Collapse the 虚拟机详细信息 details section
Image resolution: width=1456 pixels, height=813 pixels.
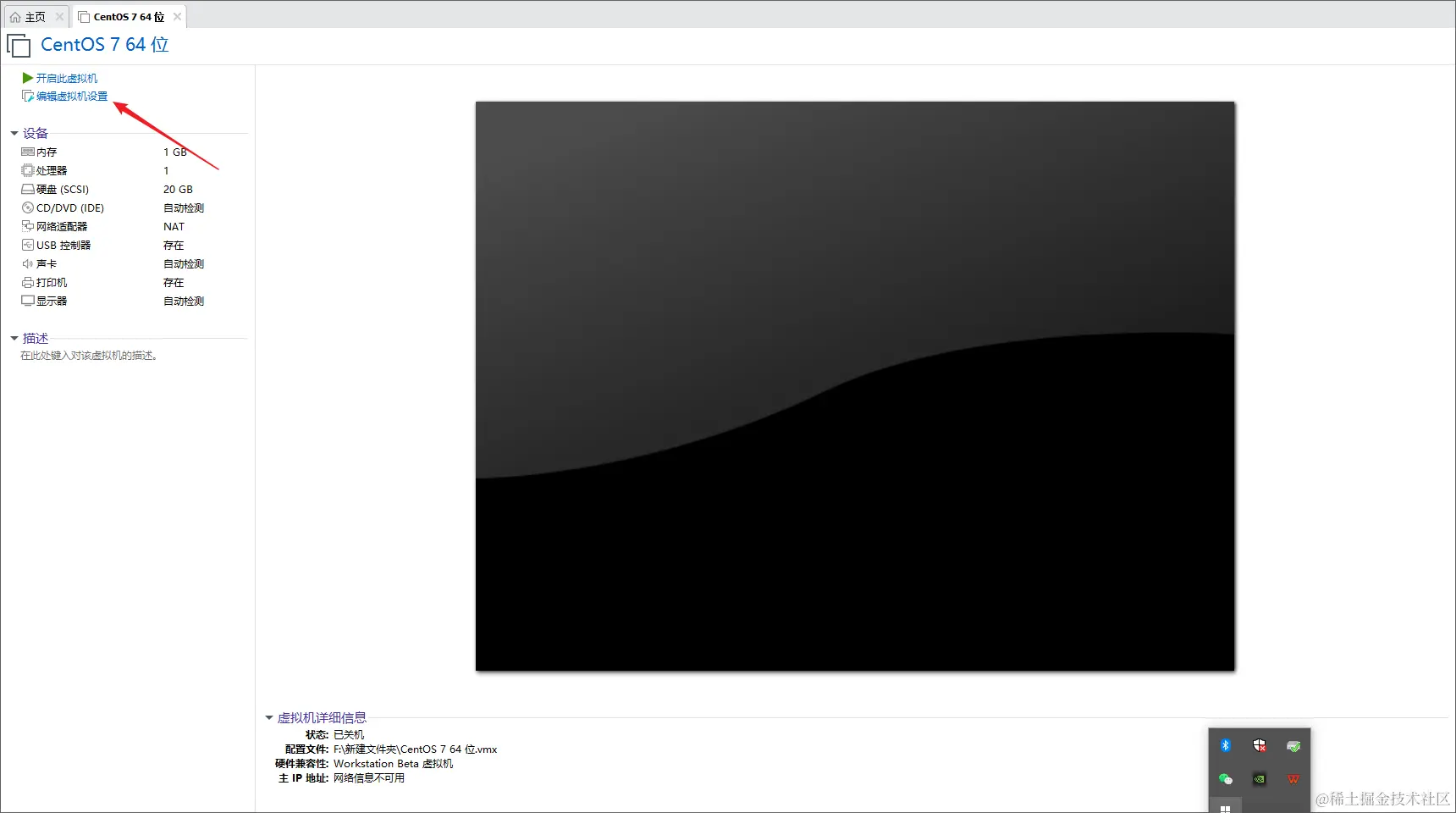pyautogui.click(x=269, y=717)
